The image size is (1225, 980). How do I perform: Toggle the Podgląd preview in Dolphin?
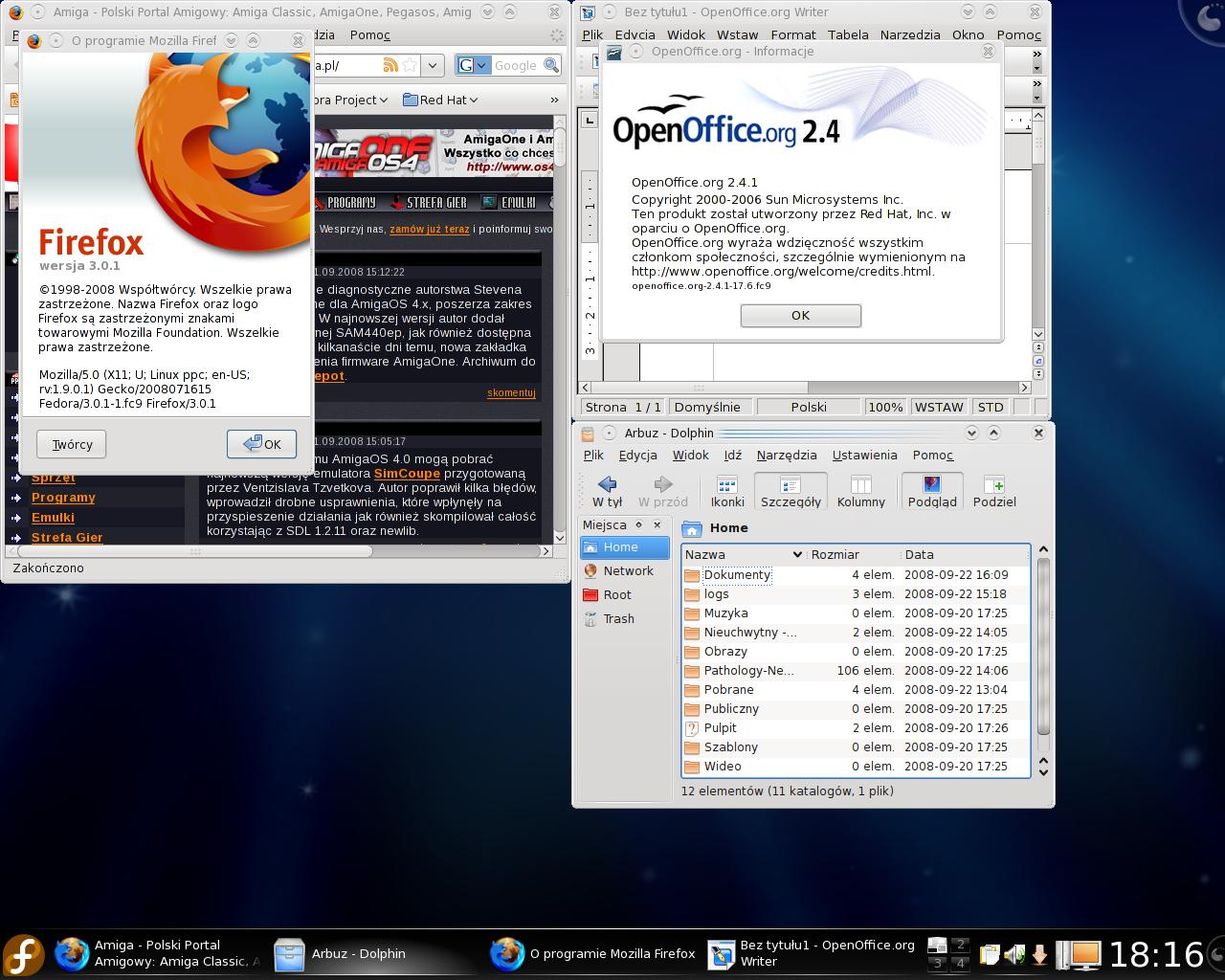(932, 491)
